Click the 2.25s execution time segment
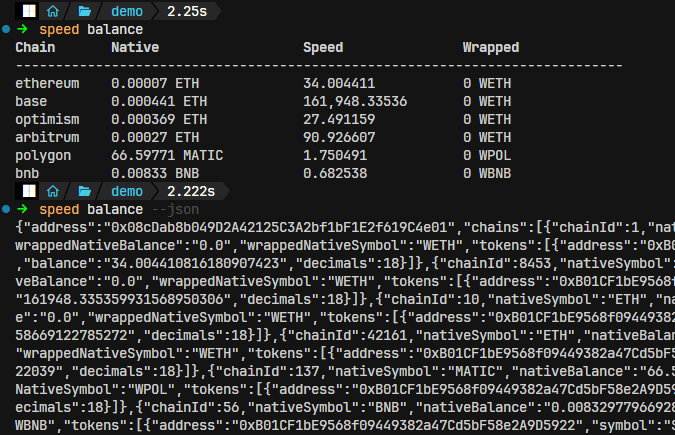This screenshot has height=435, width=675. pyautogui.click(x=187, y=11)
